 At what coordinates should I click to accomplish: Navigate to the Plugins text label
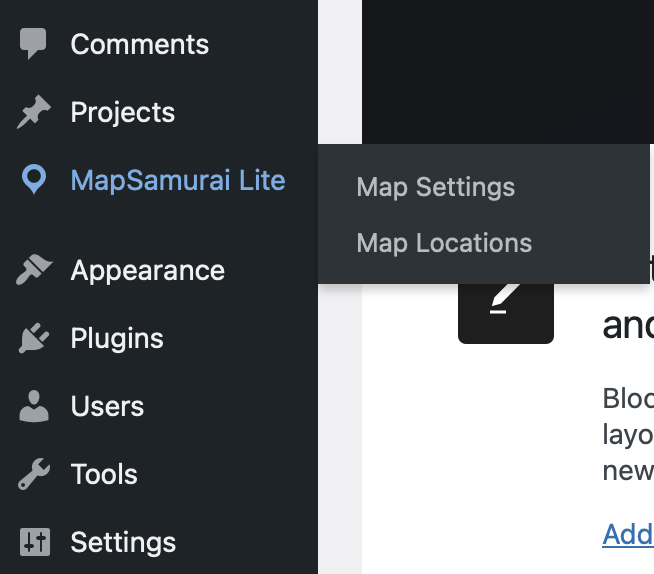click(117, 339)
